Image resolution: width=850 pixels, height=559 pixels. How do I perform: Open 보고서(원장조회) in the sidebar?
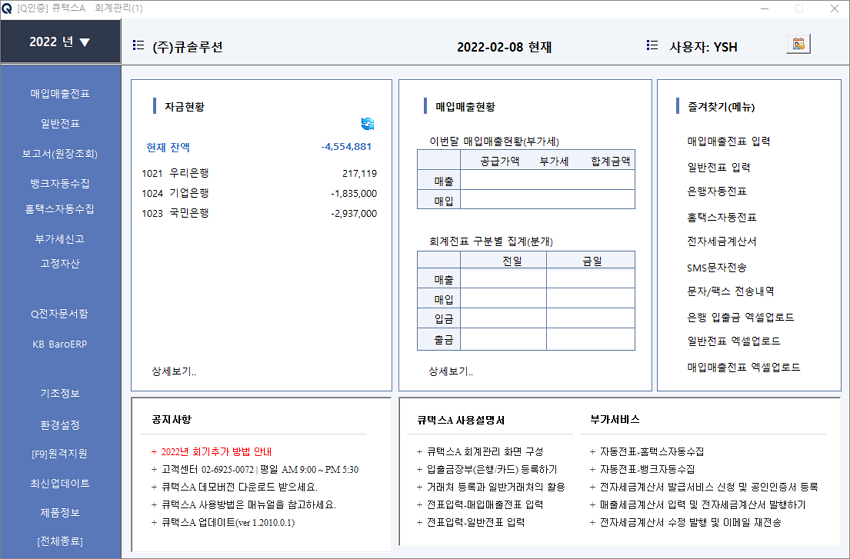tap(60, 154)
